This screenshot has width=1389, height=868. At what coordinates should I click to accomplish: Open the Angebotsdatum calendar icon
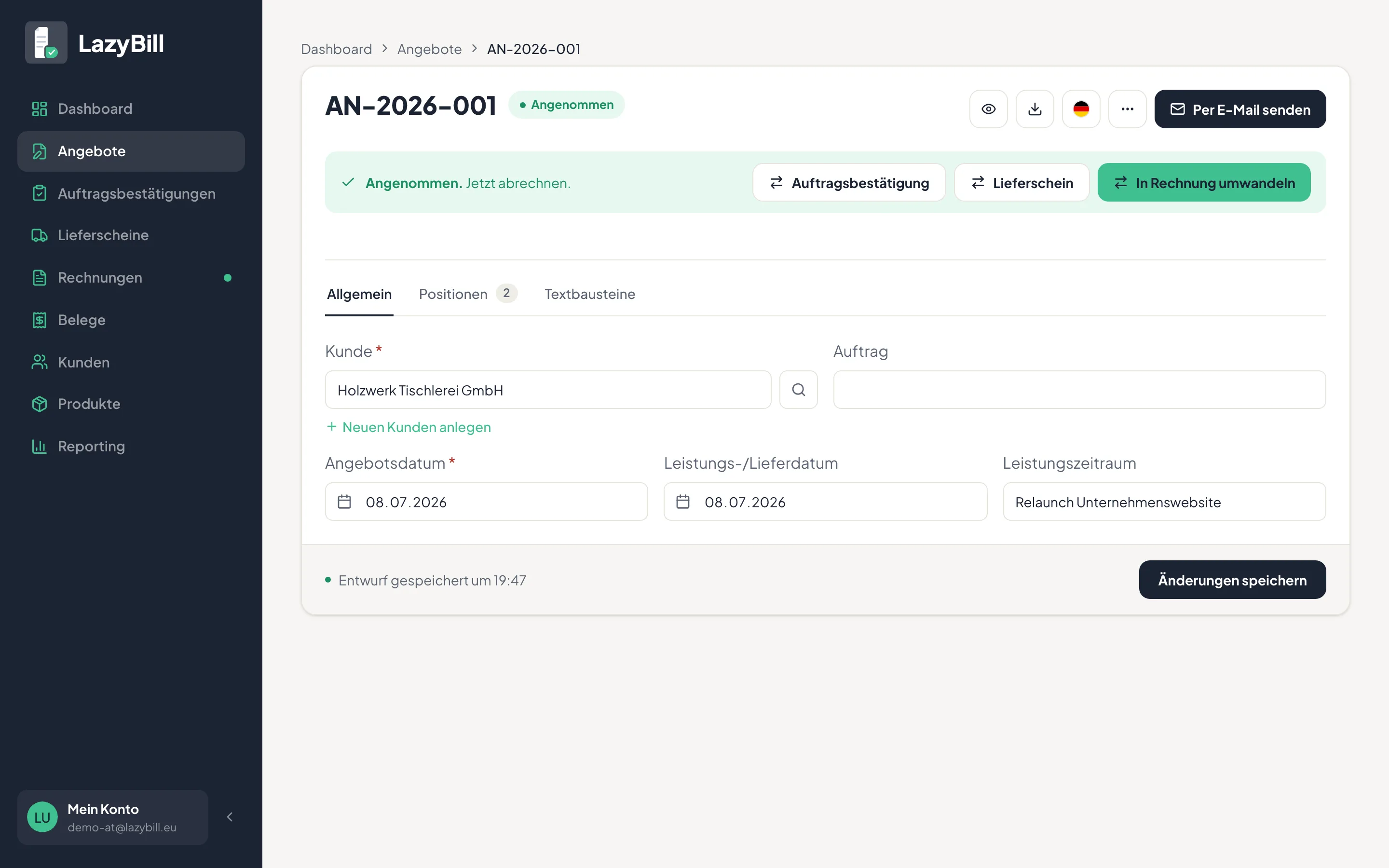tap(344, 502)
